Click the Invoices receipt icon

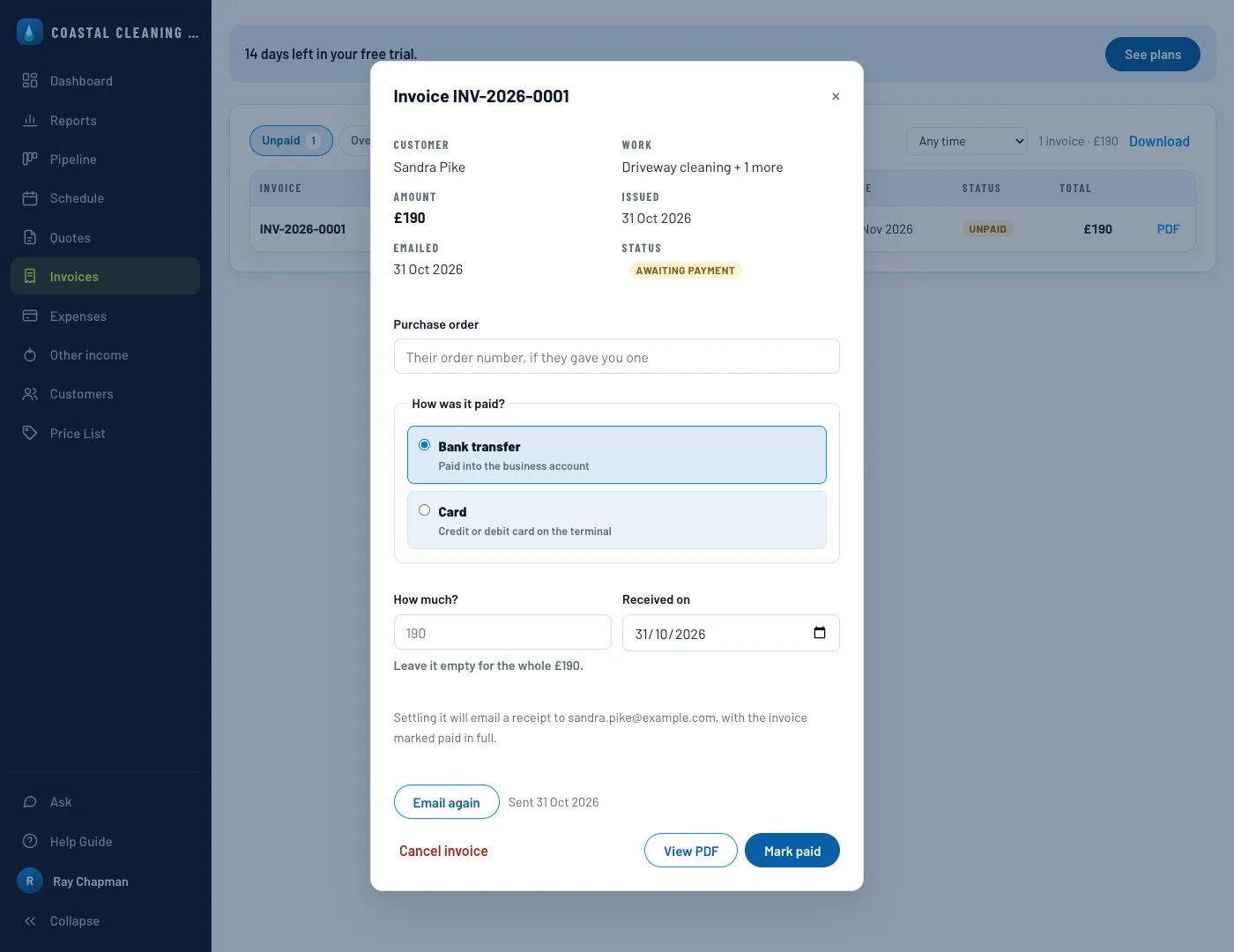[x=30, y=277]
